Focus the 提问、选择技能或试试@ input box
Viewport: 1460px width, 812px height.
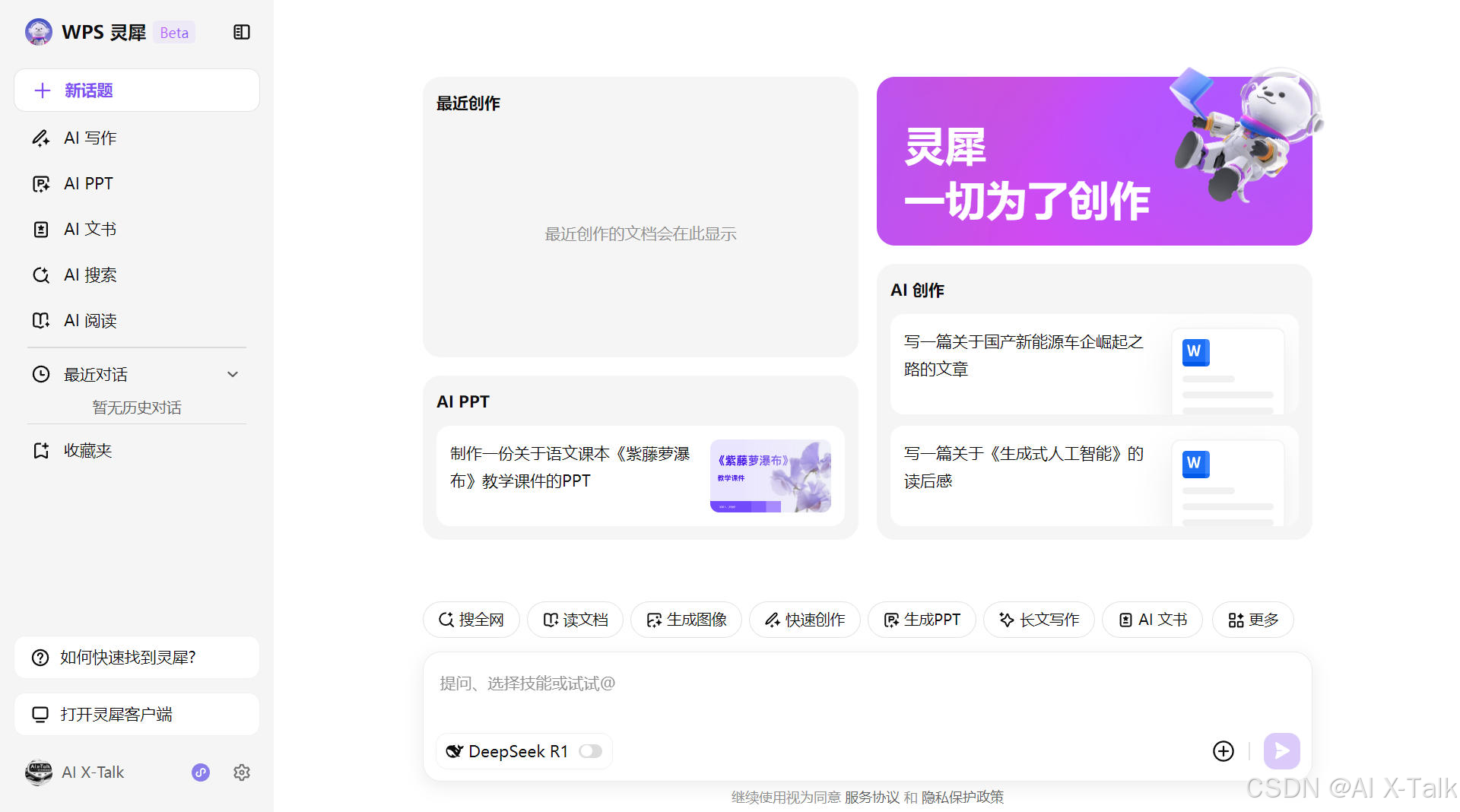pyautogui.click(x=867, y=684)
